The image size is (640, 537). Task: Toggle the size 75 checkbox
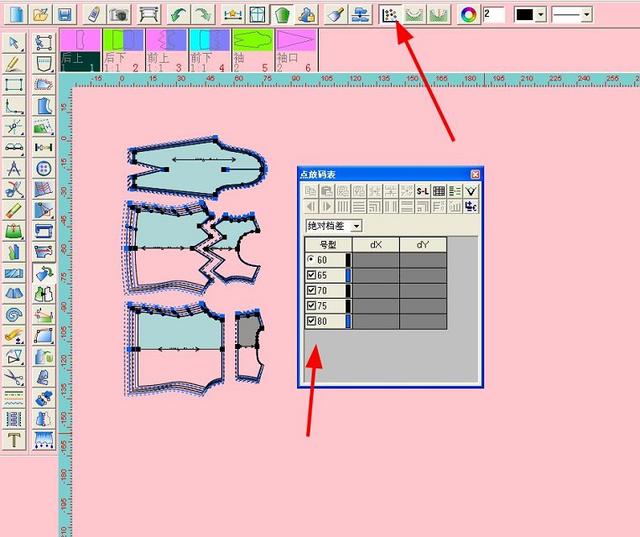pyautogui.click(x=311, y=306)
